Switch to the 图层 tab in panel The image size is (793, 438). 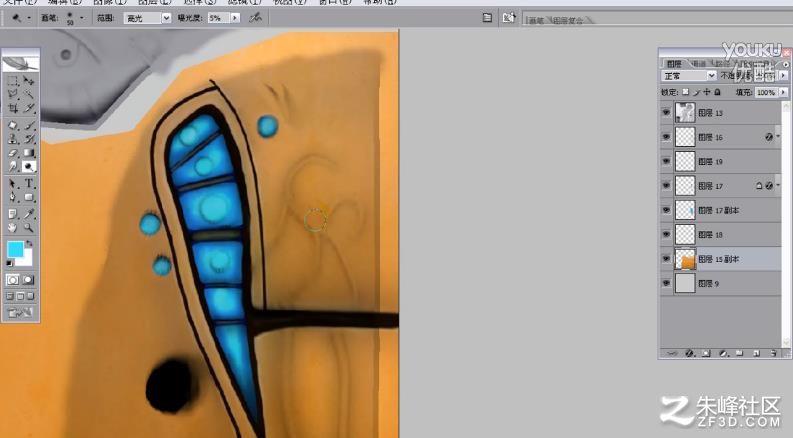[674, 64]
